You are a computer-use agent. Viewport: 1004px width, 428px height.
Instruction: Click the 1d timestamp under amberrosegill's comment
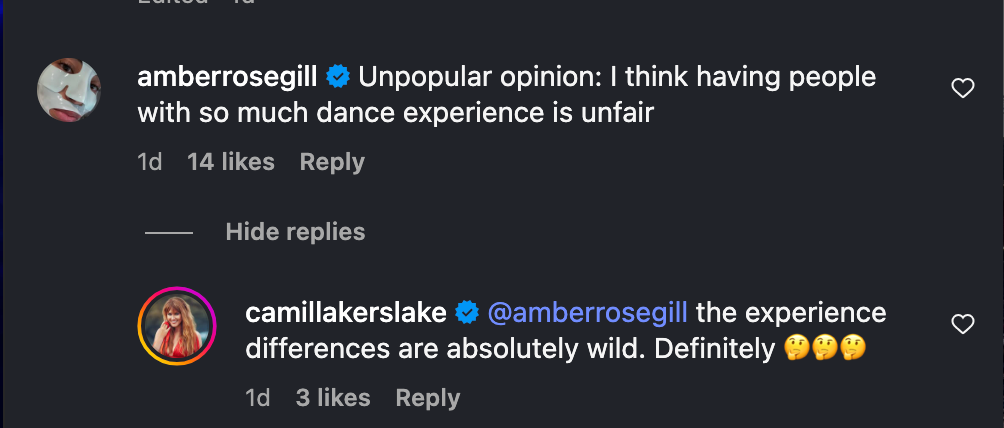(x=150, y=162)
